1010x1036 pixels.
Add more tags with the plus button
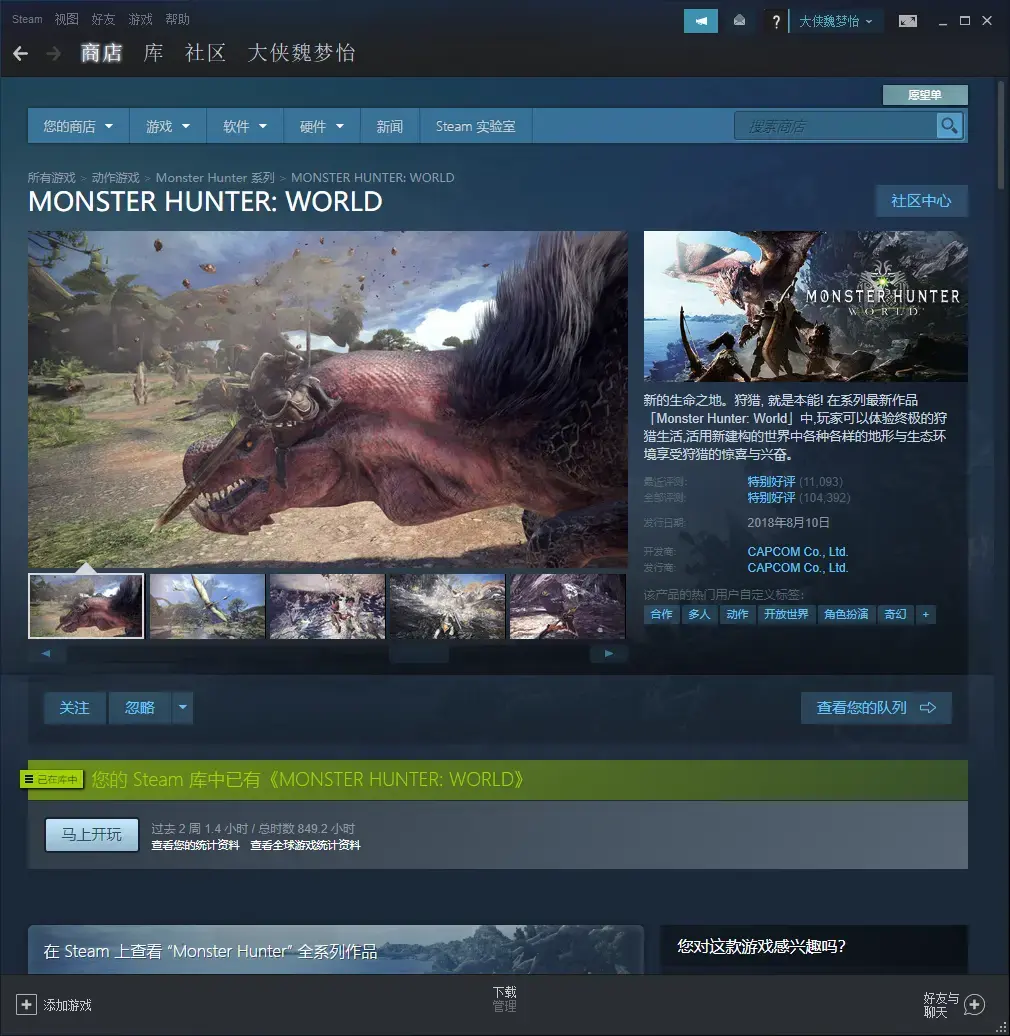(925, 614)
